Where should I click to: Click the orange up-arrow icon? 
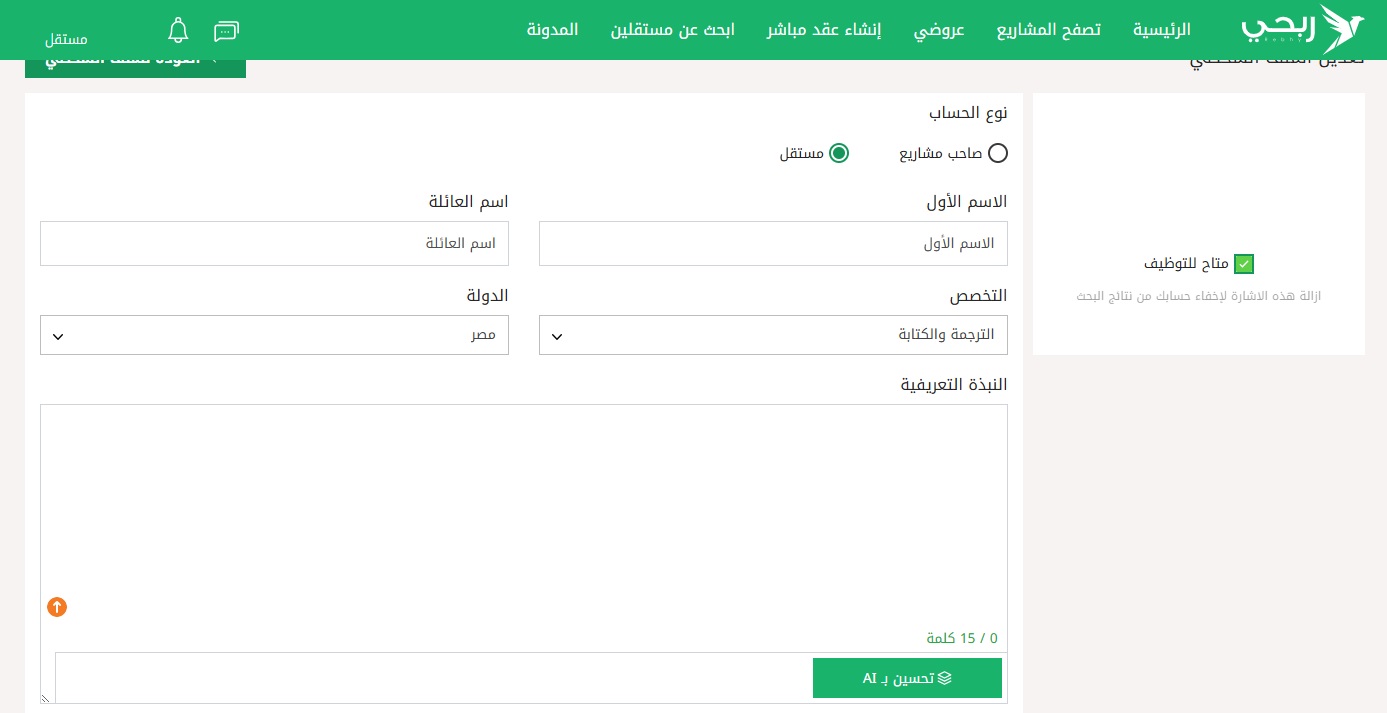coord(57,607)
